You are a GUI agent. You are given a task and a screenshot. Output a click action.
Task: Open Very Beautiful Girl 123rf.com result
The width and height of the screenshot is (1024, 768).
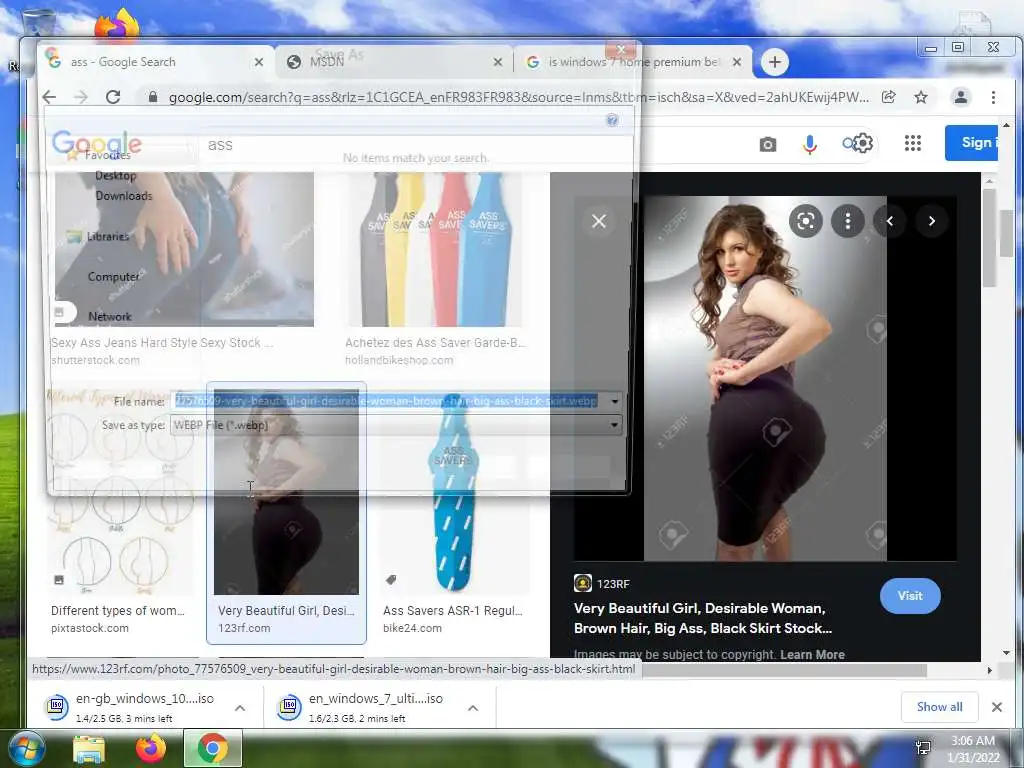point(286,513)
